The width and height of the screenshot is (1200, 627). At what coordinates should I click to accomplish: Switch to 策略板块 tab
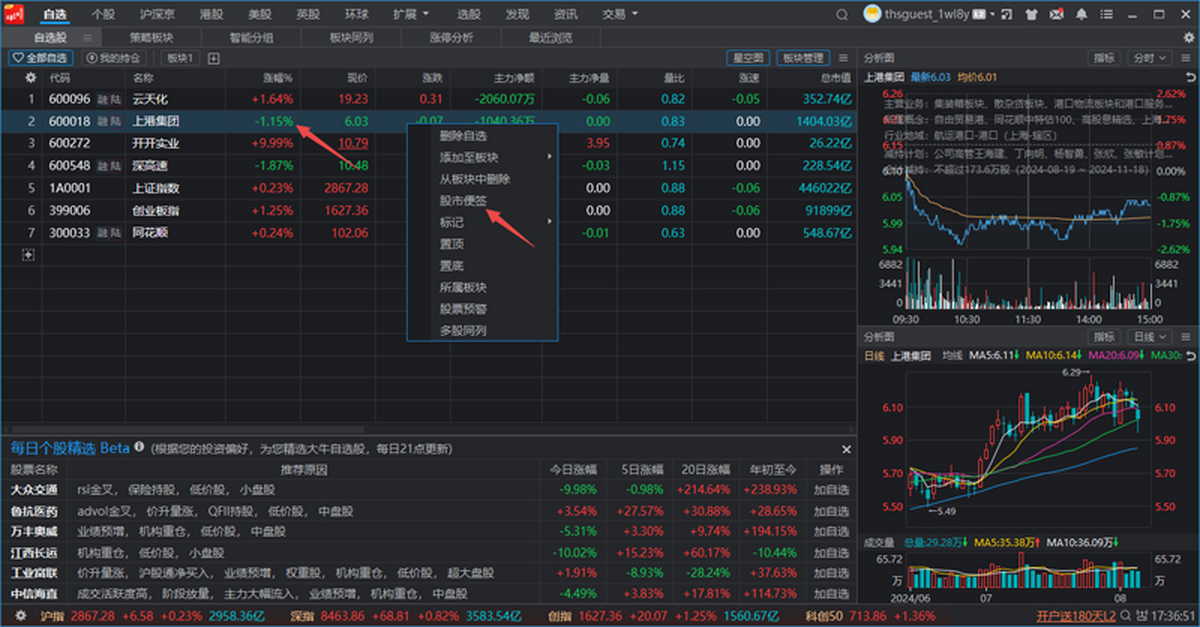[x=151, y=37]
